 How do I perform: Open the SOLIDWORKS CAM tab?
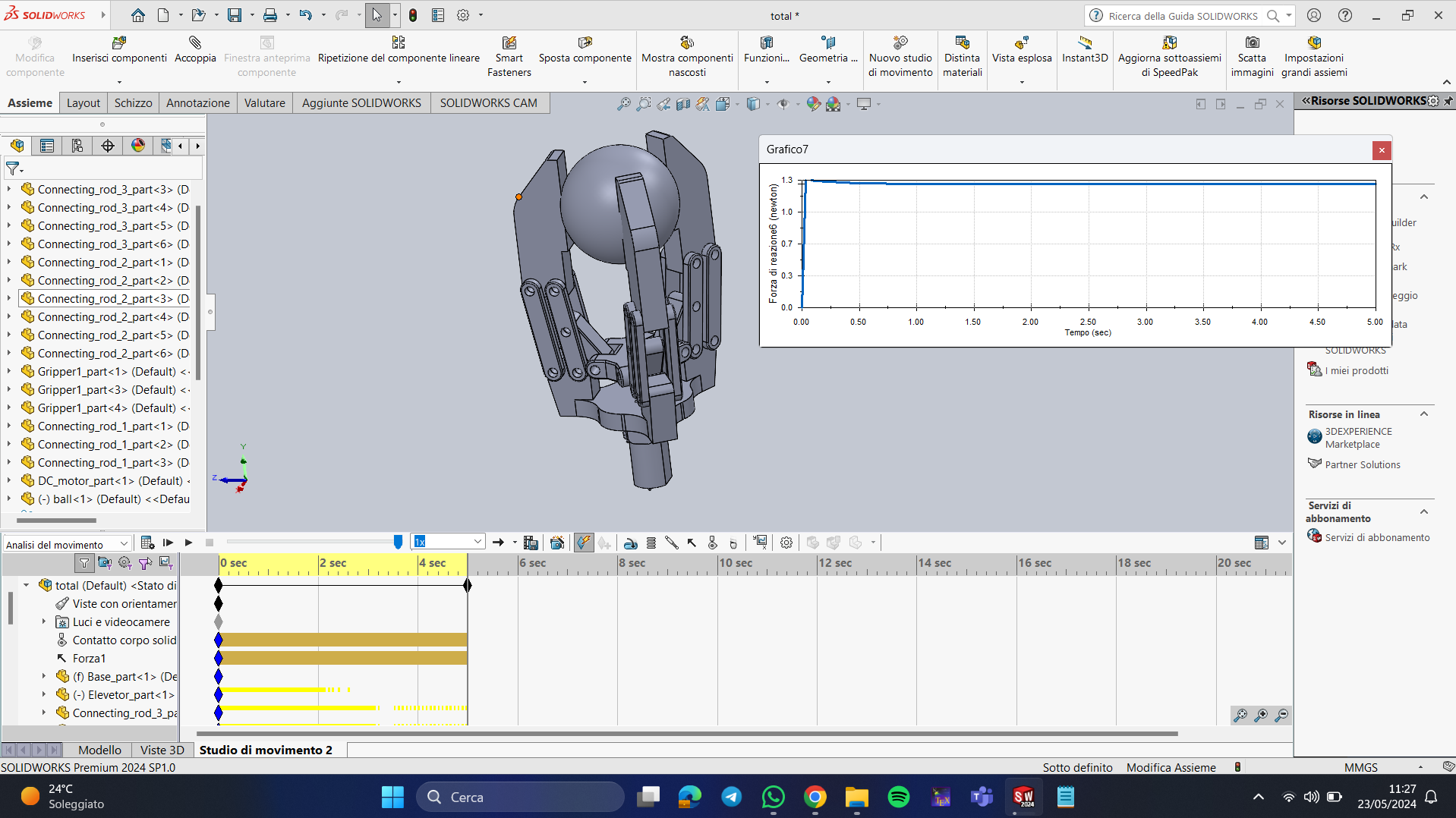tap(489, 103)
